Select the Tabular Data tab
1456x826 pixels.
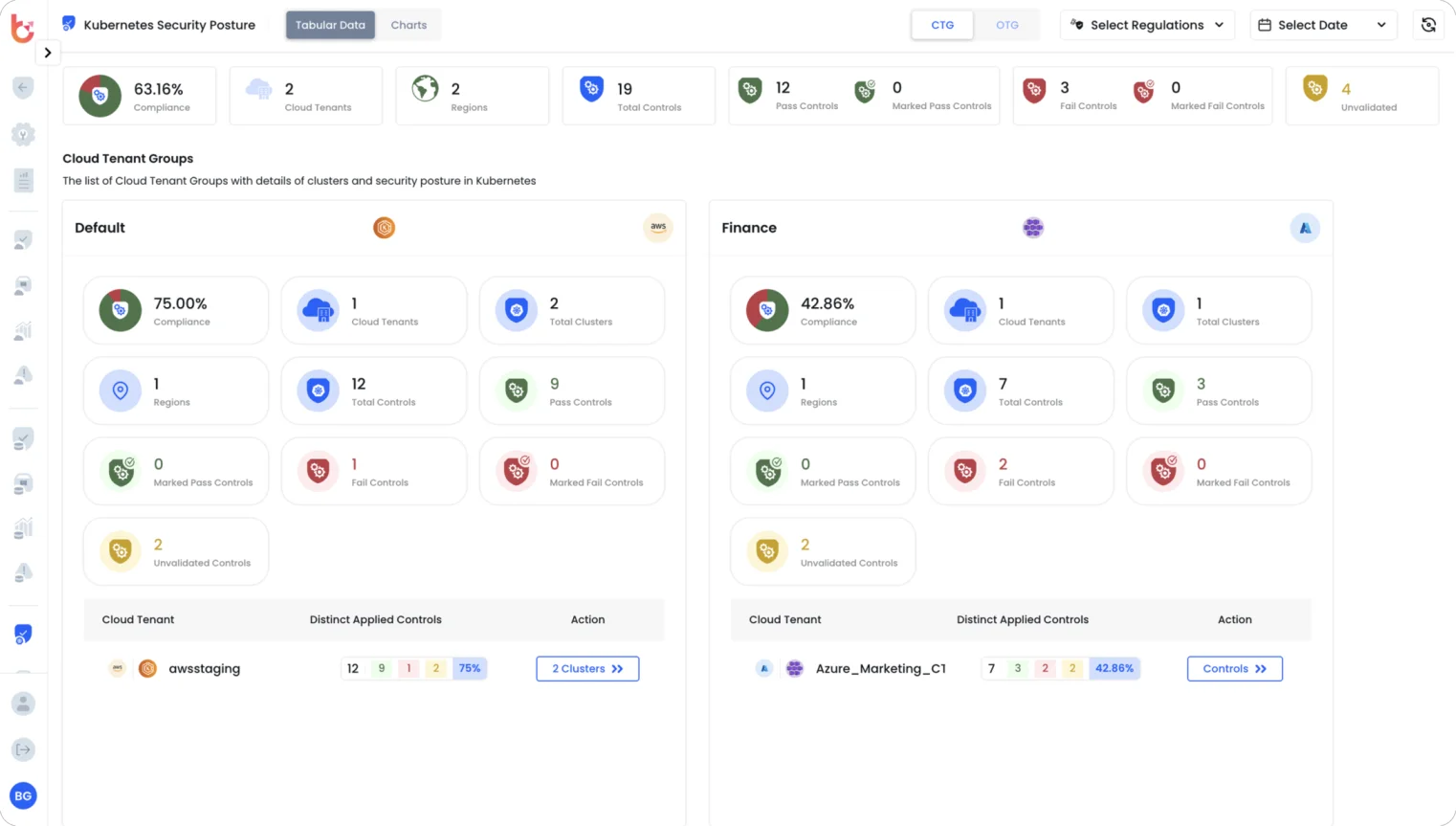point(330,25)
